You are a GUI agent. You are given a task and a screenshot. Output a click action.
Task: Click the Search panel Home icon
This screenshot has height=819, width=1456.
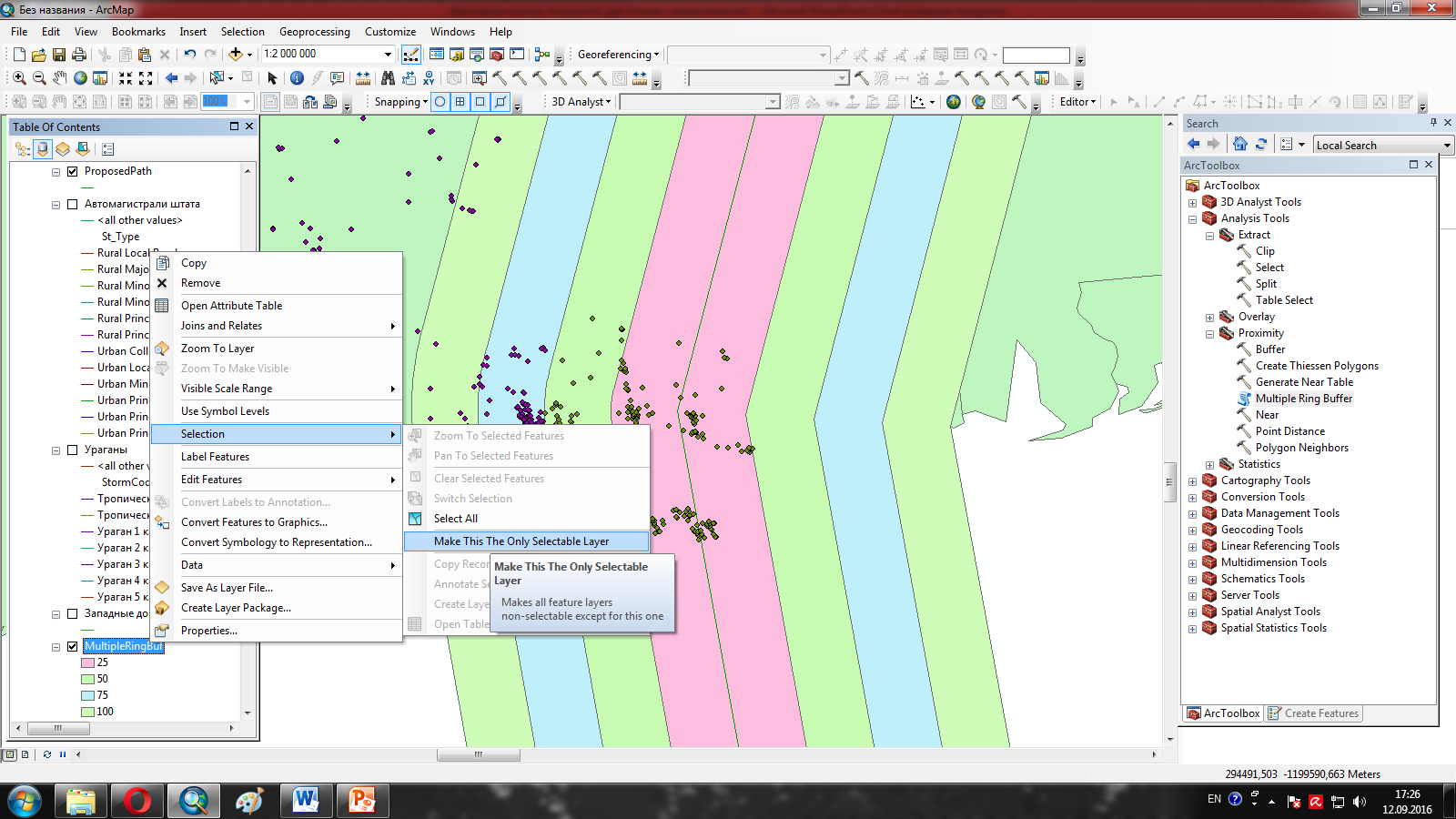(1240, 144)
